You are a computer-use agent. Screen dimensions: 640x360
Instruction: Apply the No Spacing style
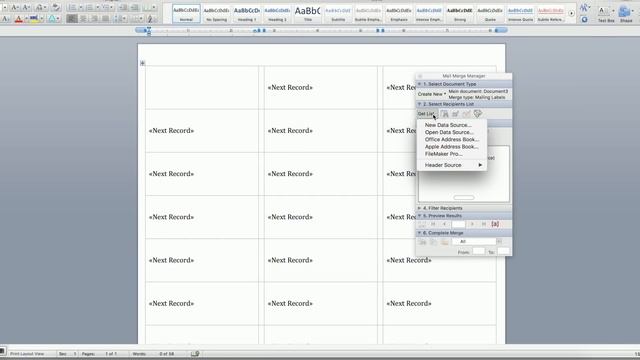[x=216, y=13]
